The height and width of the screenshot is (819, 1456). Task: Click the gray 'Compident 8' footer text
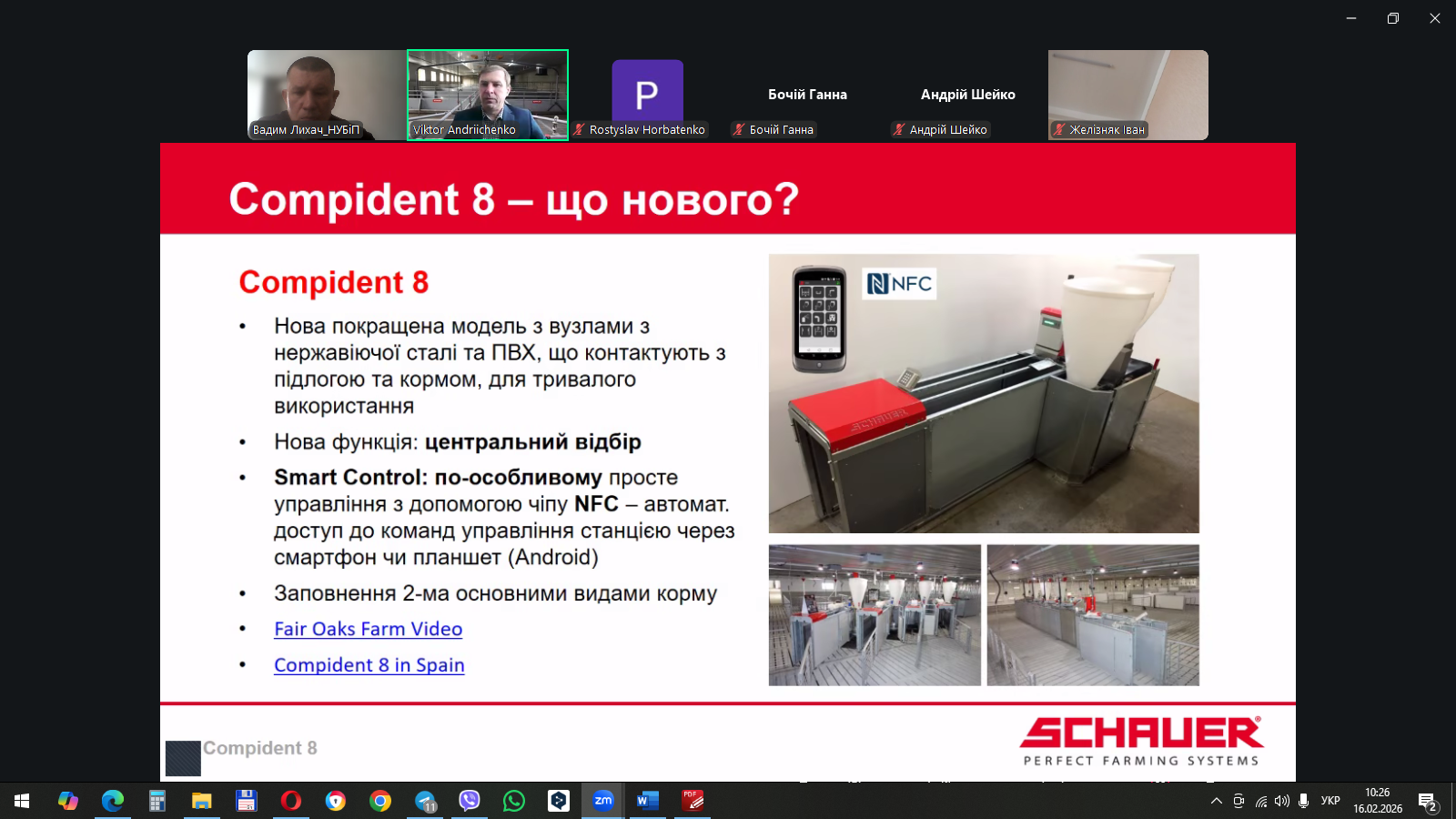(x=260, y=748)
